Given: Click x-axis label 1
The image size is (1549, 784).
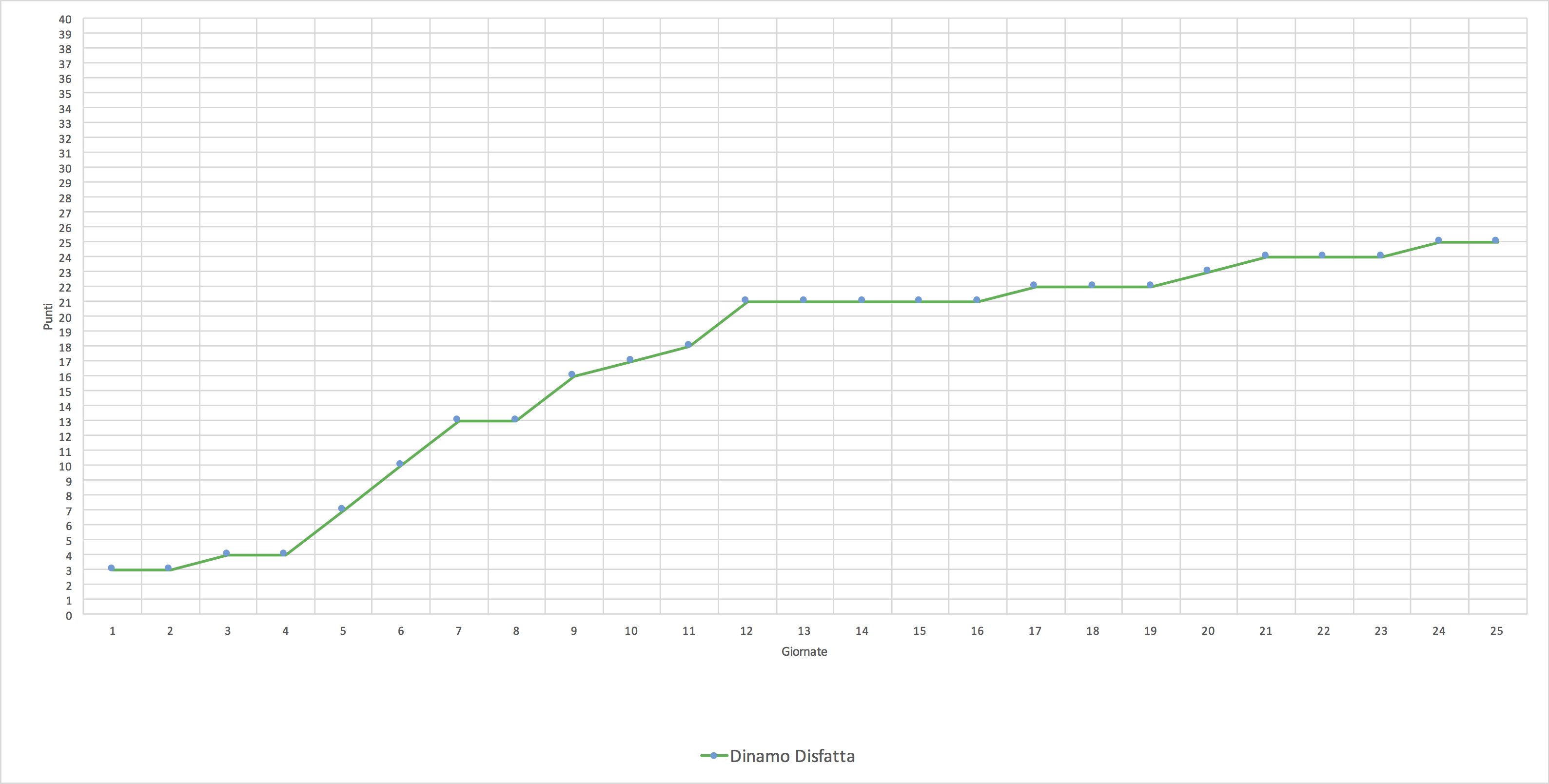Looking at the screenshot, I should (113, 631).
